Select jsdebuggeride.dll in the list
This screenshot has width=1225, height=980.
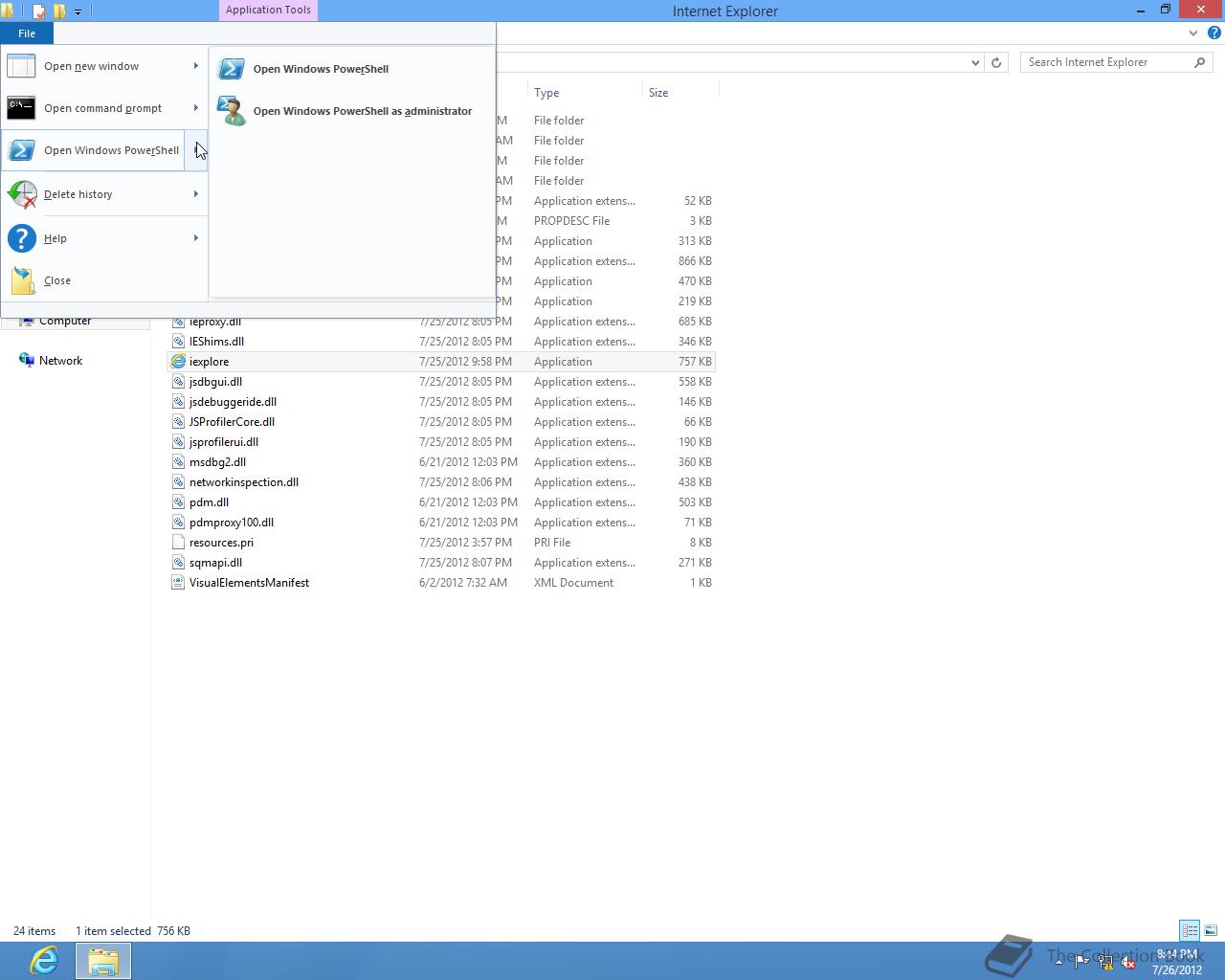[x=233, y=402]
